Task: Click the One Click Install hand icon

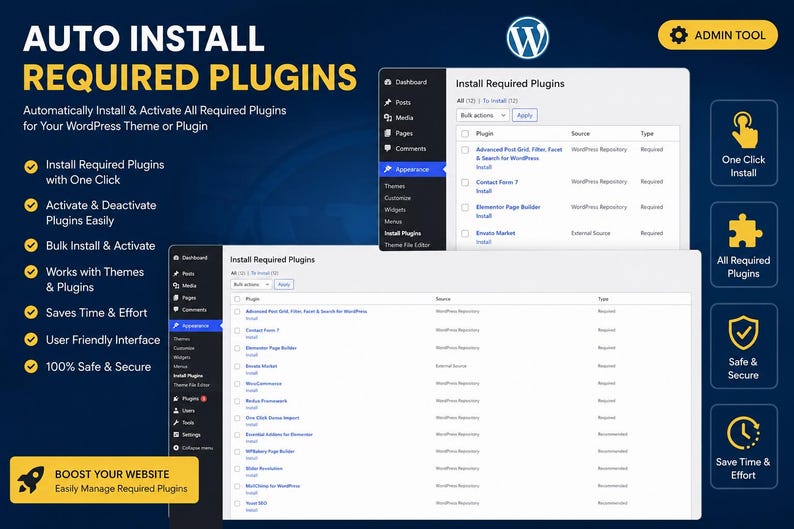Action: pyautogui.click(x=743, y=130)
